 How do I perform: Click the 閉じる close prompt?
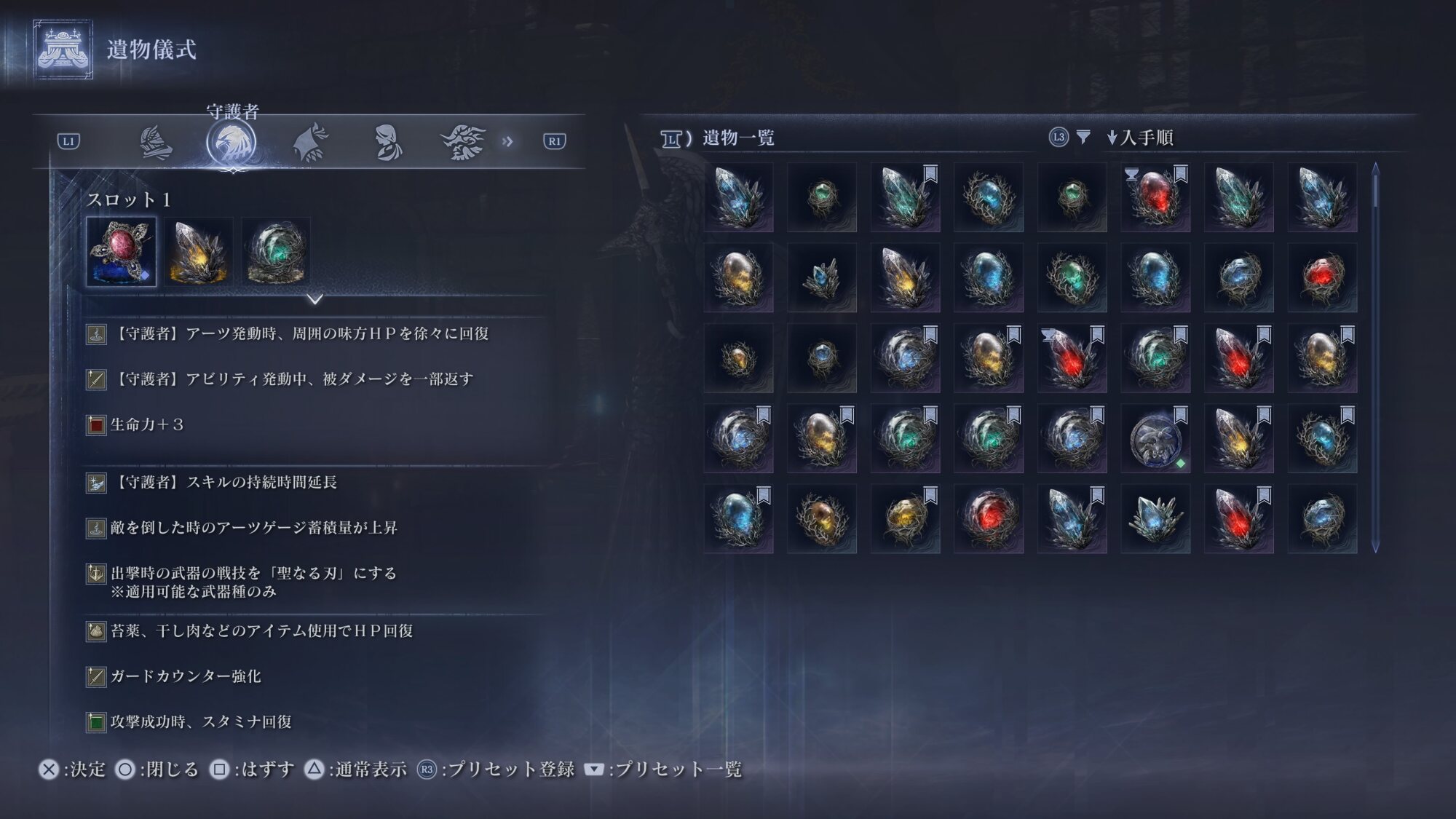(x=157, y=769)
